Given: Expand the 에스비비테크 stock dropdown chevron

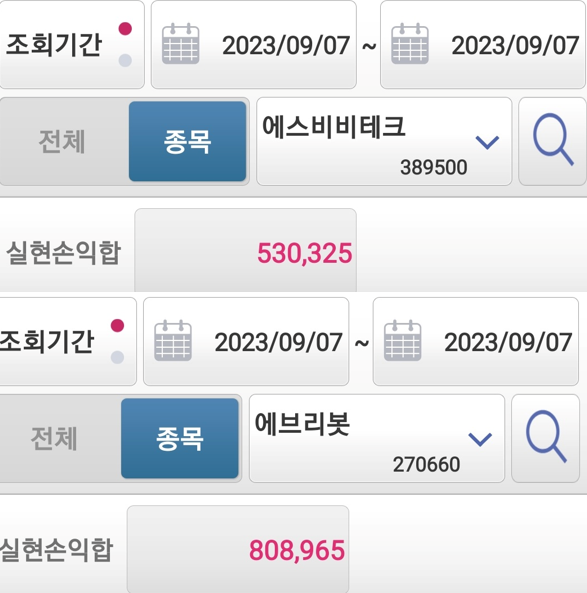Looking at the screenshot, I should [487, 142].
